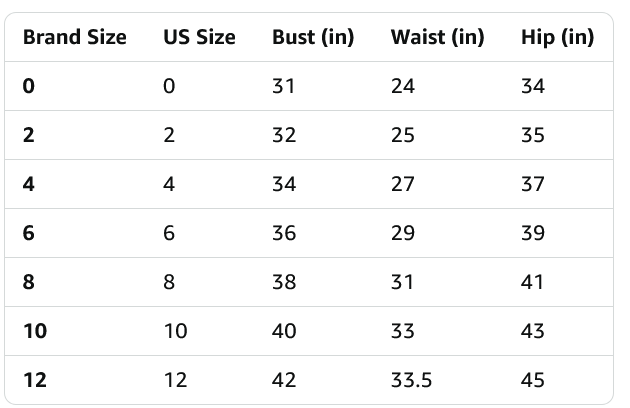The image size is (630, 408).
Task: Select hip measurement 35 for size 2
Action: point(533,135)
